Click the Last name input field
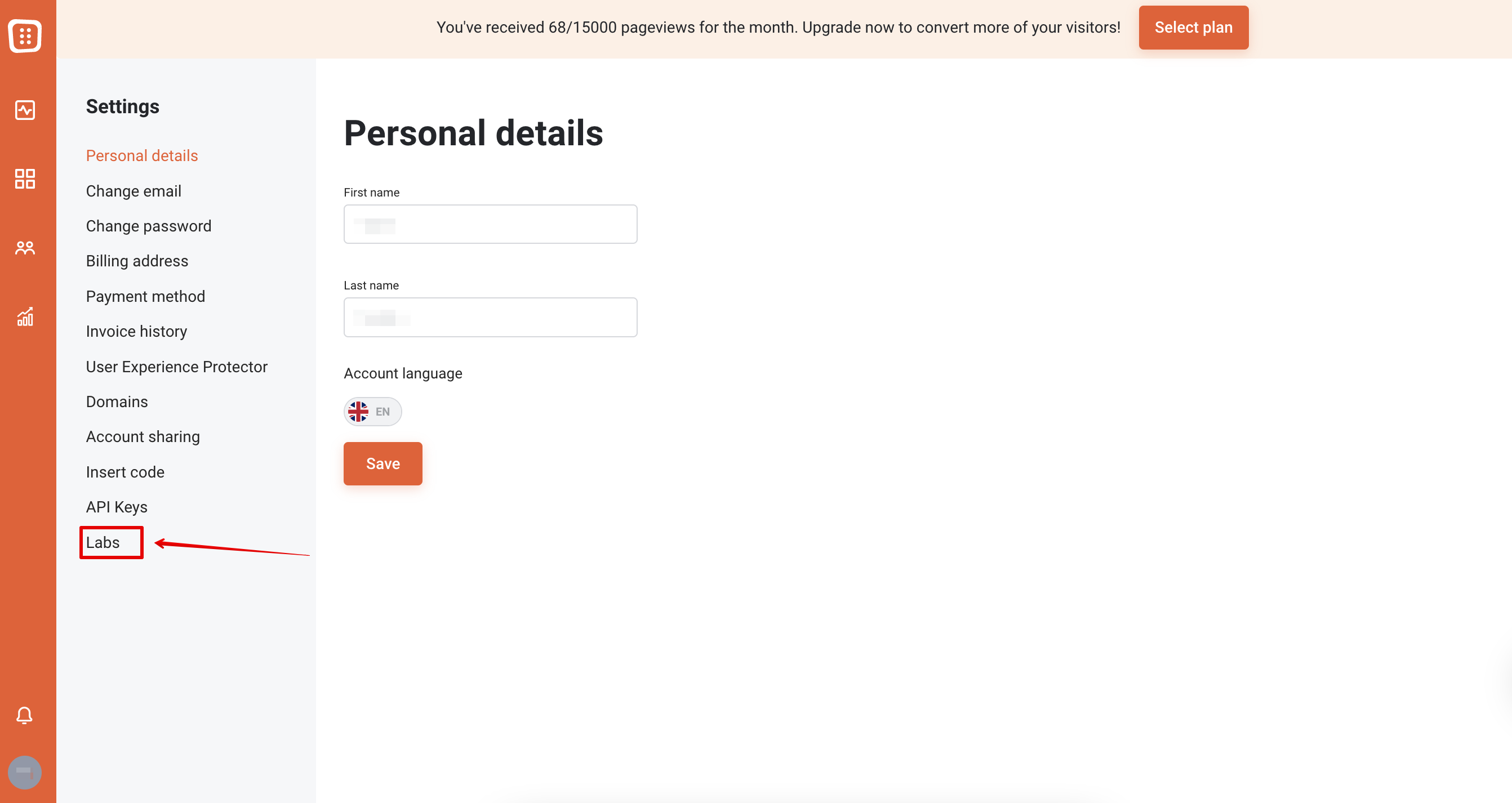 coord(490,318)
